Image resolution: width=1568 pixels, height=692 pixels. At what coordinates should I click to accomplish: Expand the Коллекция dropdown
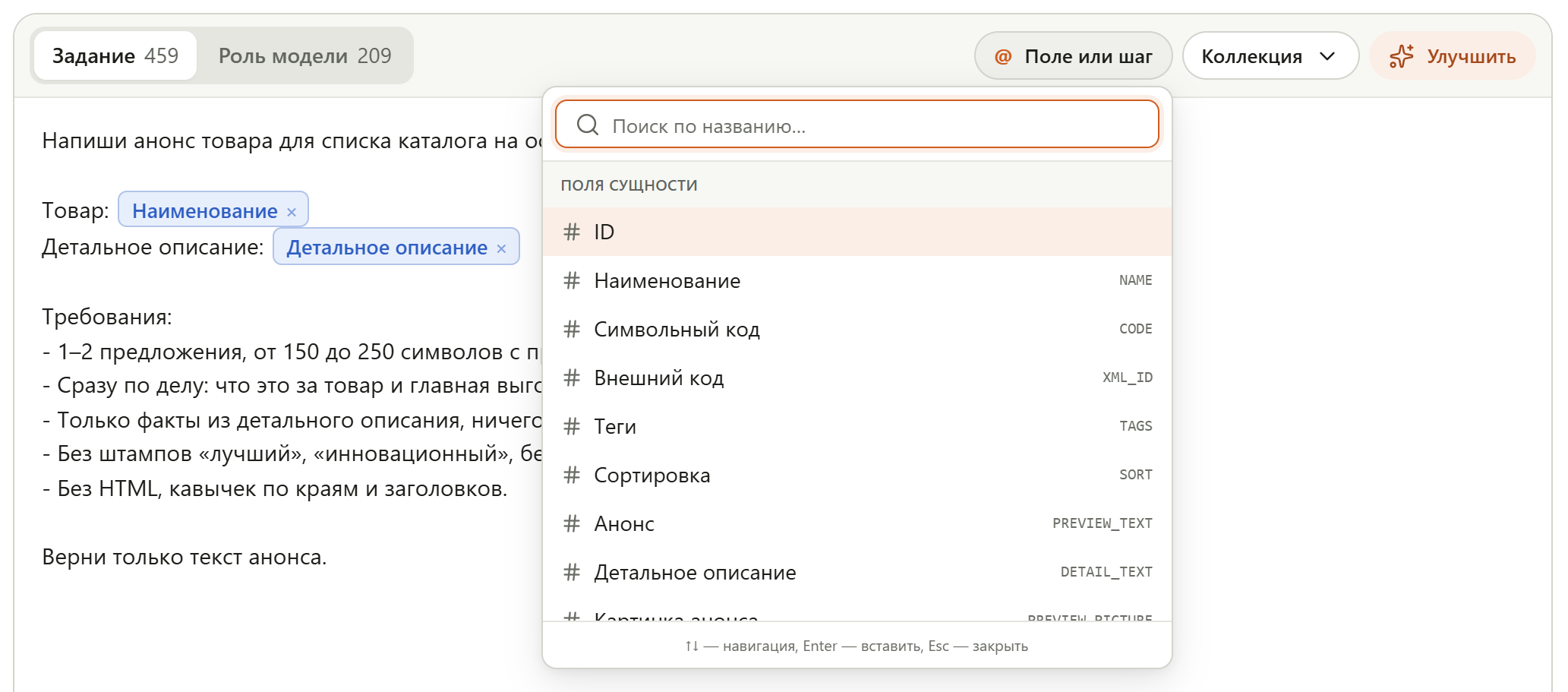coord(1270,56)
